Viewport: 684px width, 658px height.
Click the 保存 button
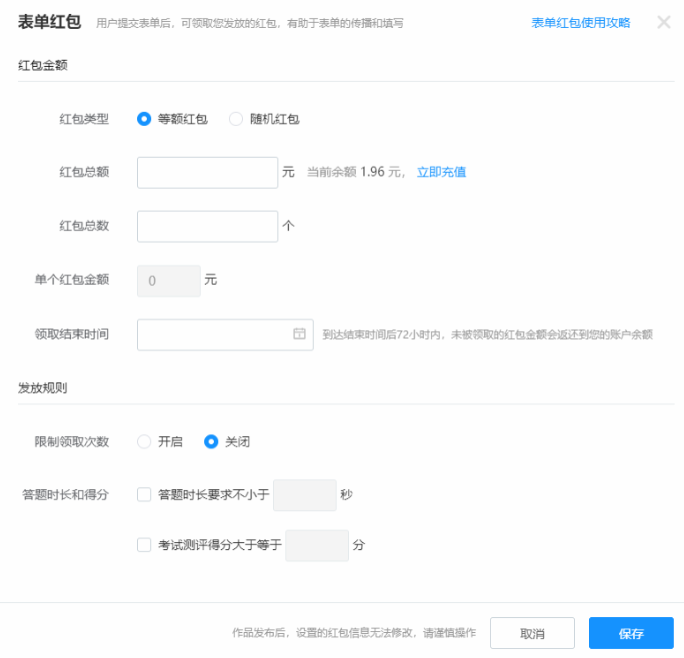631,633
